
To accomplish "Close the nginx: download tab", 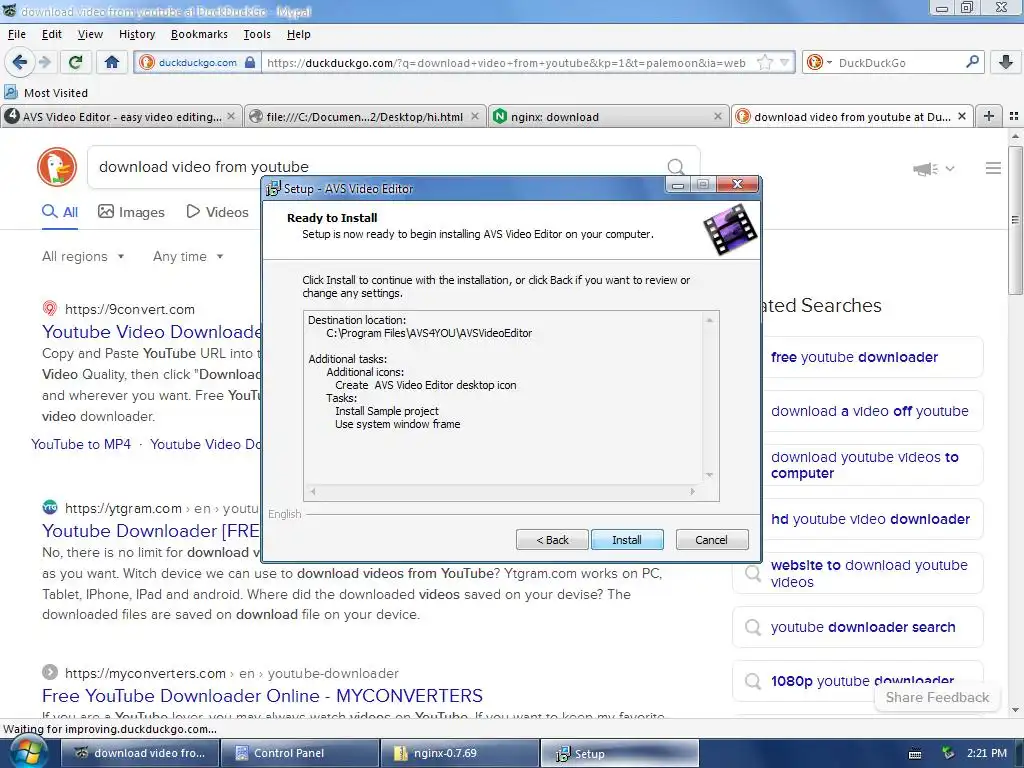I will coord(718,116).
